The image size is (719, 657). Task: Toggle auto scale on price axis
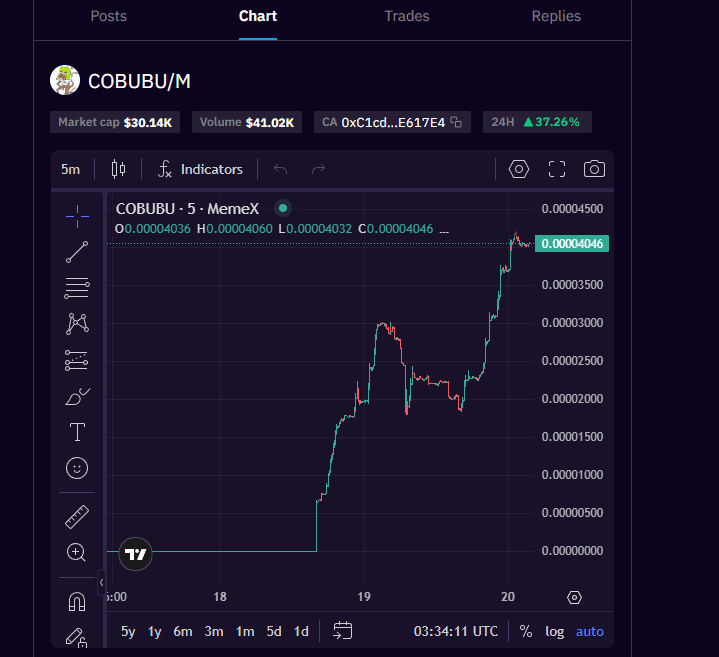click(590, 631)
